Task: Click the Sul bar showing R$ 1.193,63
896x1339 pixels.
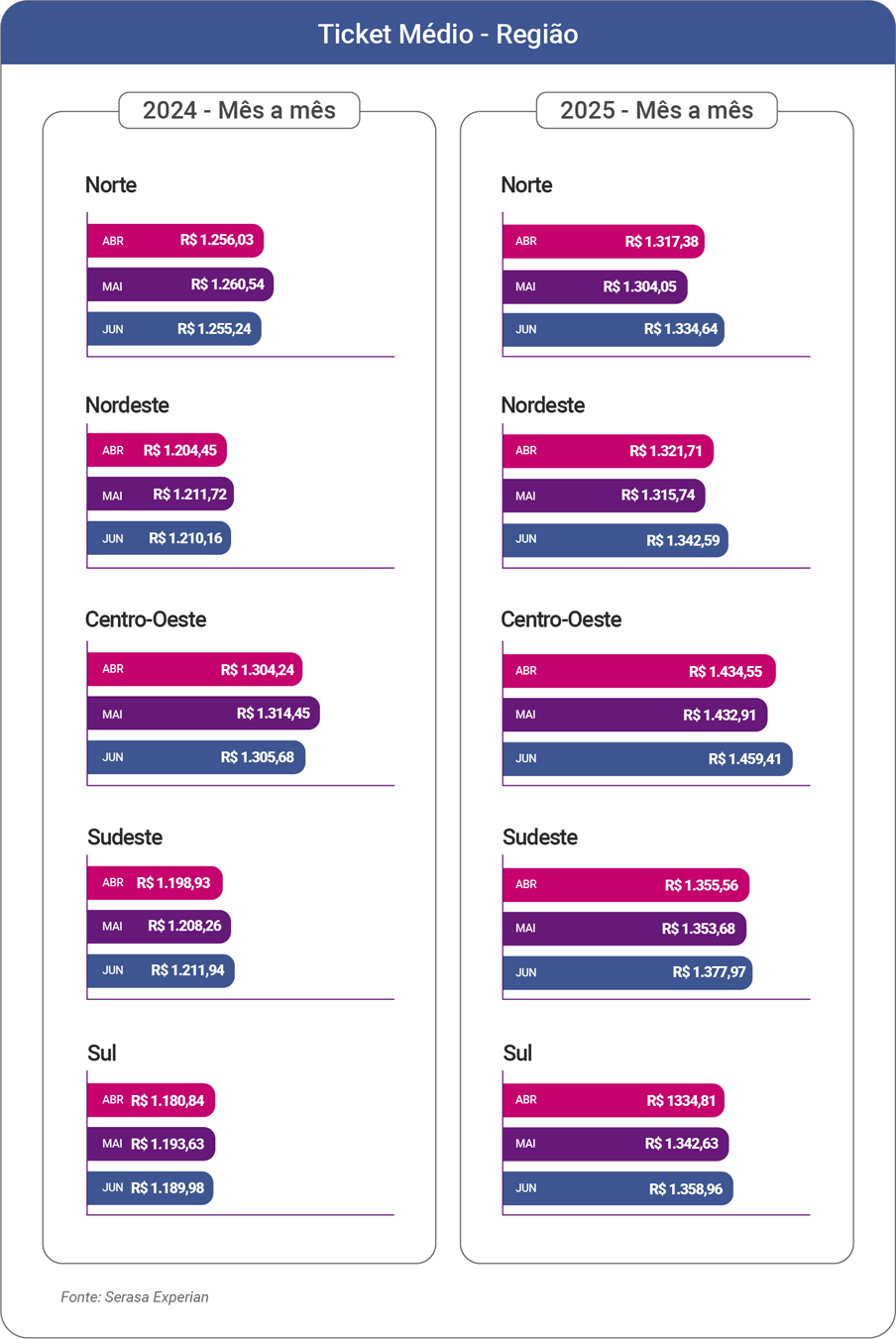Action: click(x=151, y=1144)
